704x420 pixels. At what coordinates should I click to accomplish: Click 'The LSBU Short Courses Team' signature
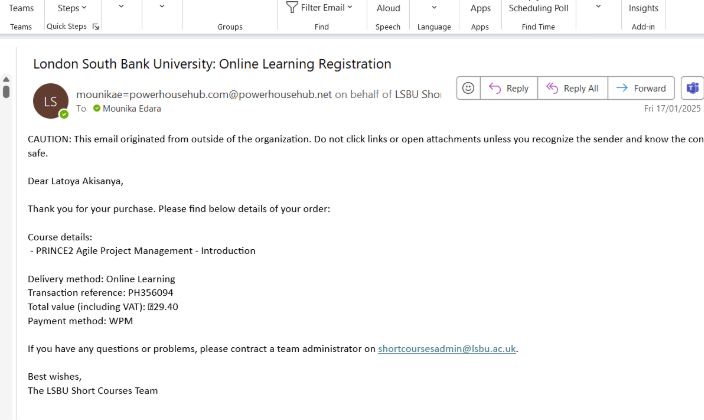(92, 391)
